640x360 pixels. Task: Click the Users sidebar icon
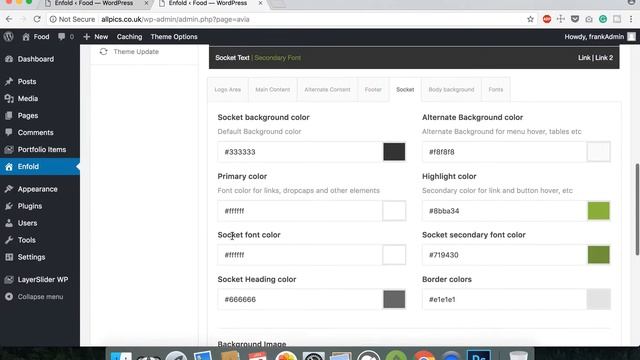[9, 223]
